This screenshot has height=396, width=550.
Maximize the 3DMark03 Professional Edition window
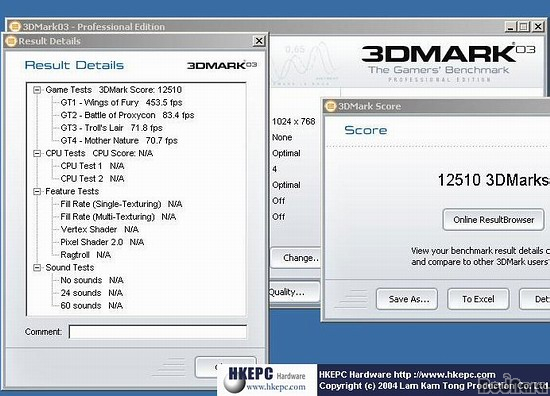pos(524,27)
